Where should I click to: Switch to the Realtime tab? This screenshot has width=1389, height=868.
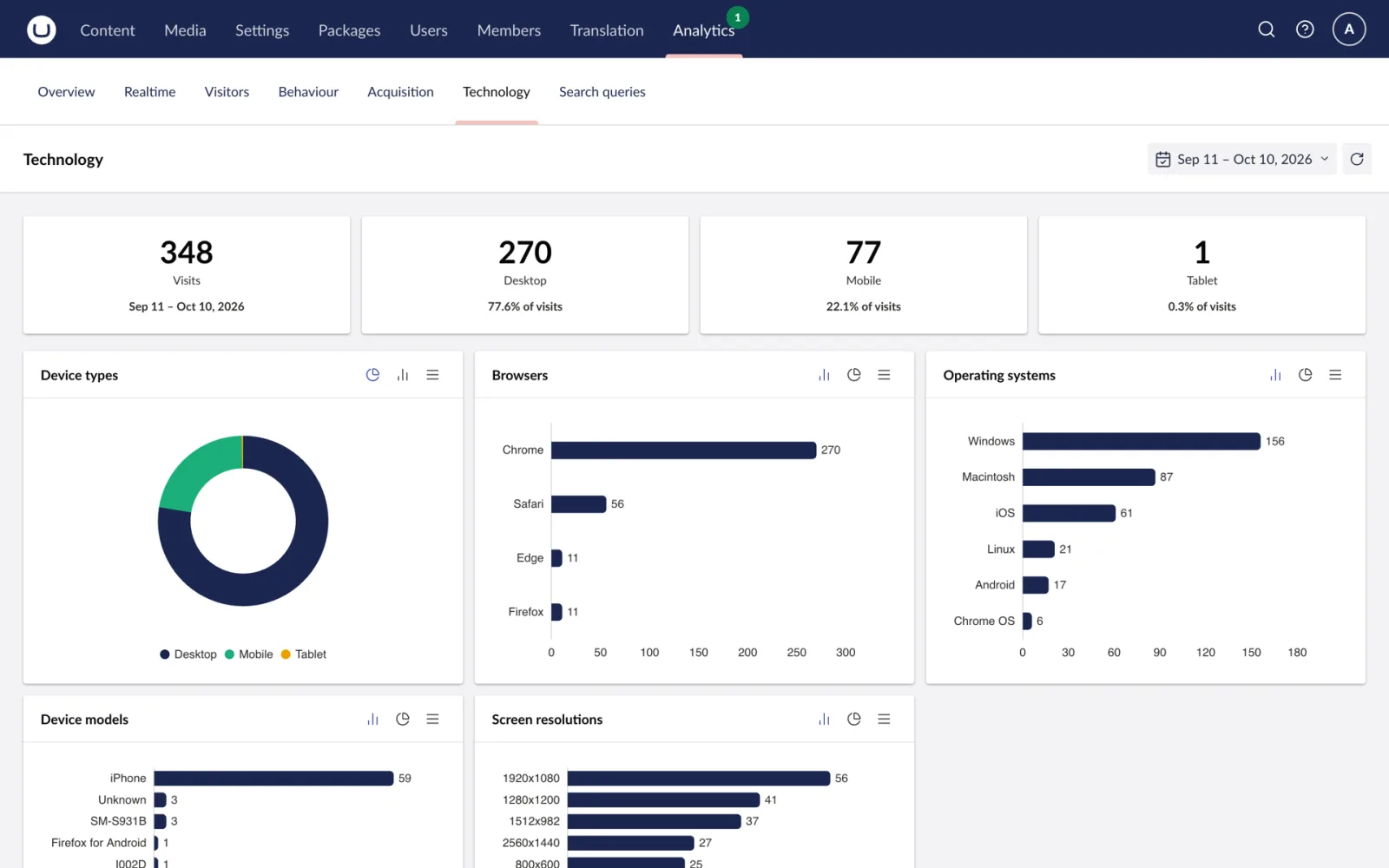149,92
